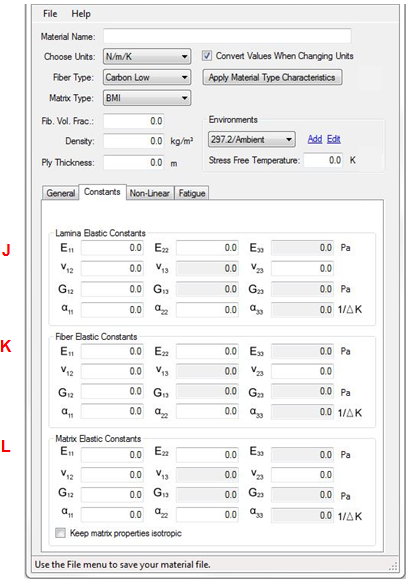
Task: Click Lamina Elastic Constants α22 field
Action: click(x=207, y=310)
